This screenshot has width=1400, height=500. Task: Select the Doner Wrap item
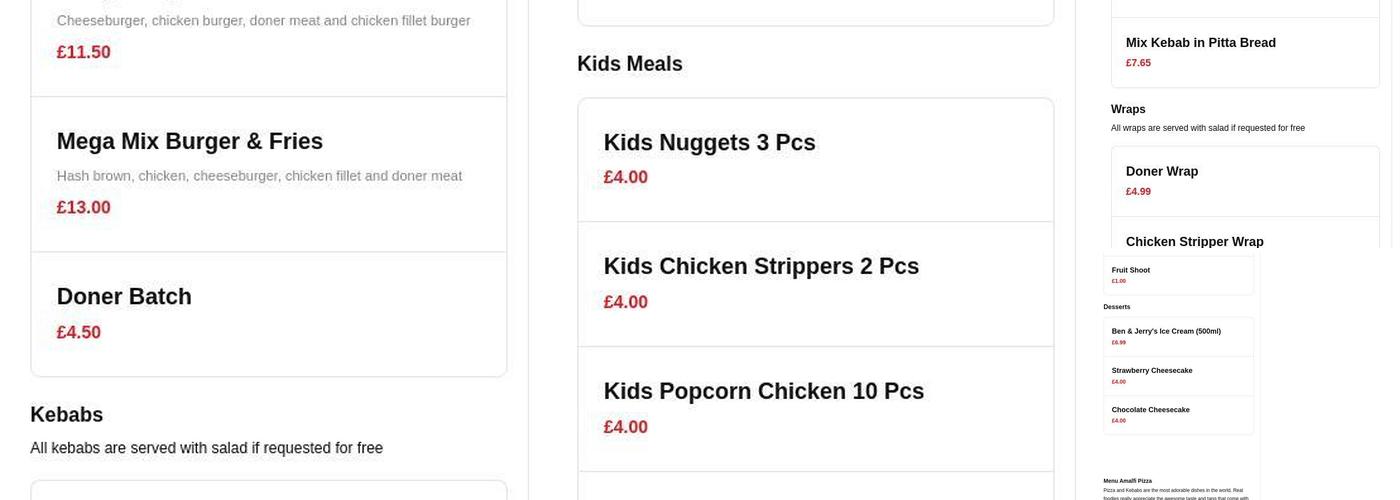pyautogui.click(x=1161, y=172)
